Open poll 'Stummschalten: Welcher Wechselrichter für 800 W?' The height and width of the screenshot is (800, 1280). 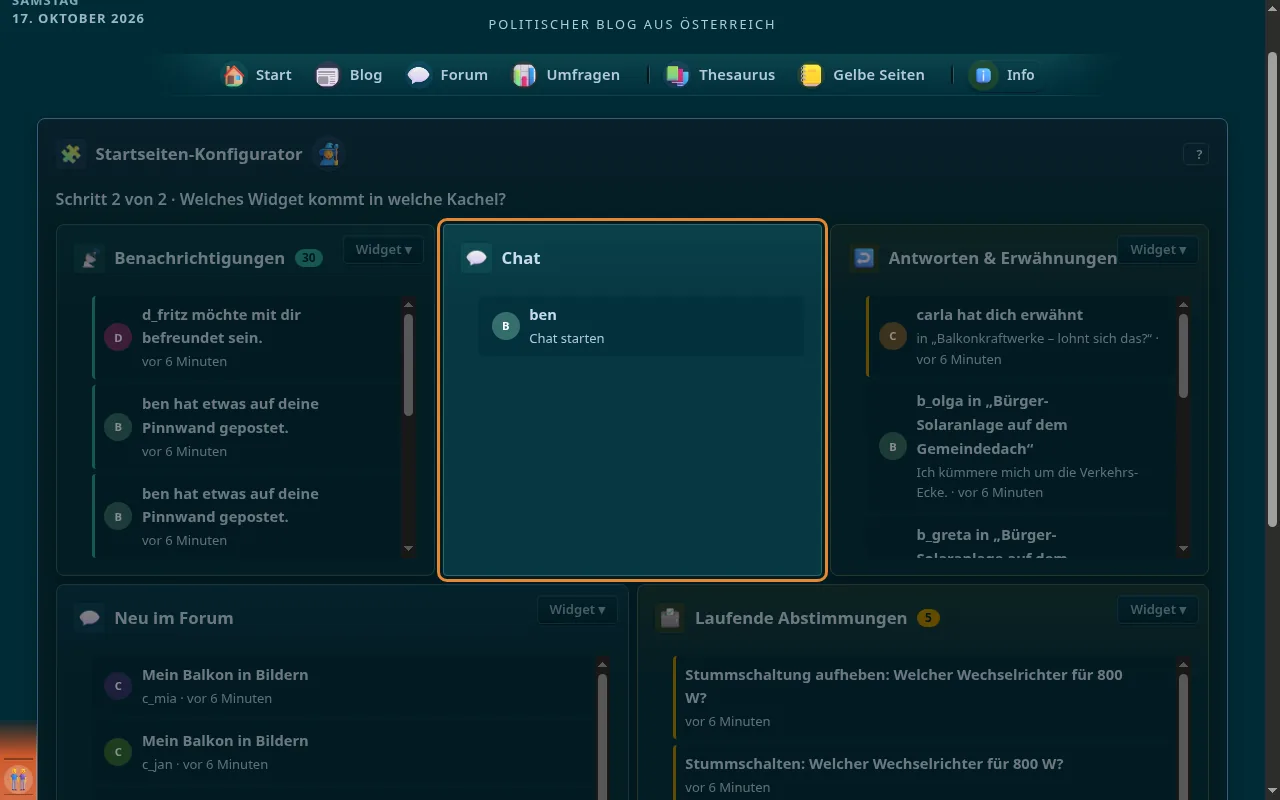click(920, 775)
